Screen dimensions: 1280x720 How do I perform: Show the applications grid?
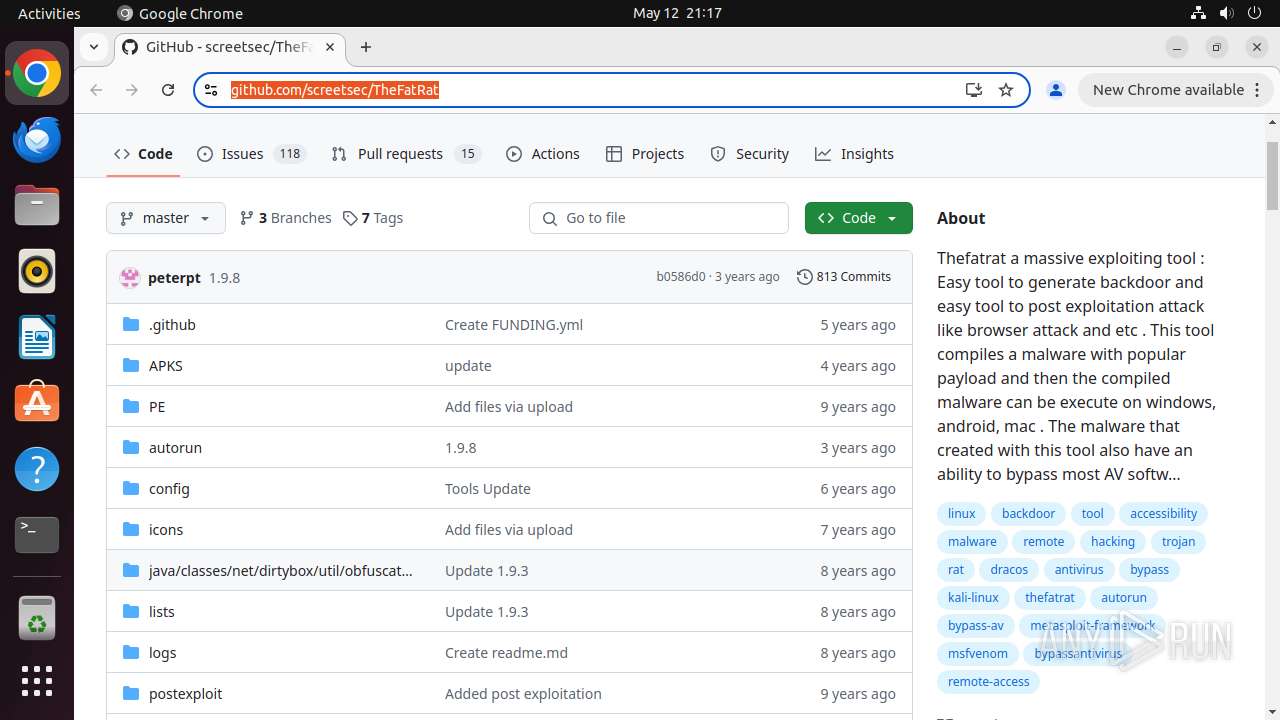37,681
